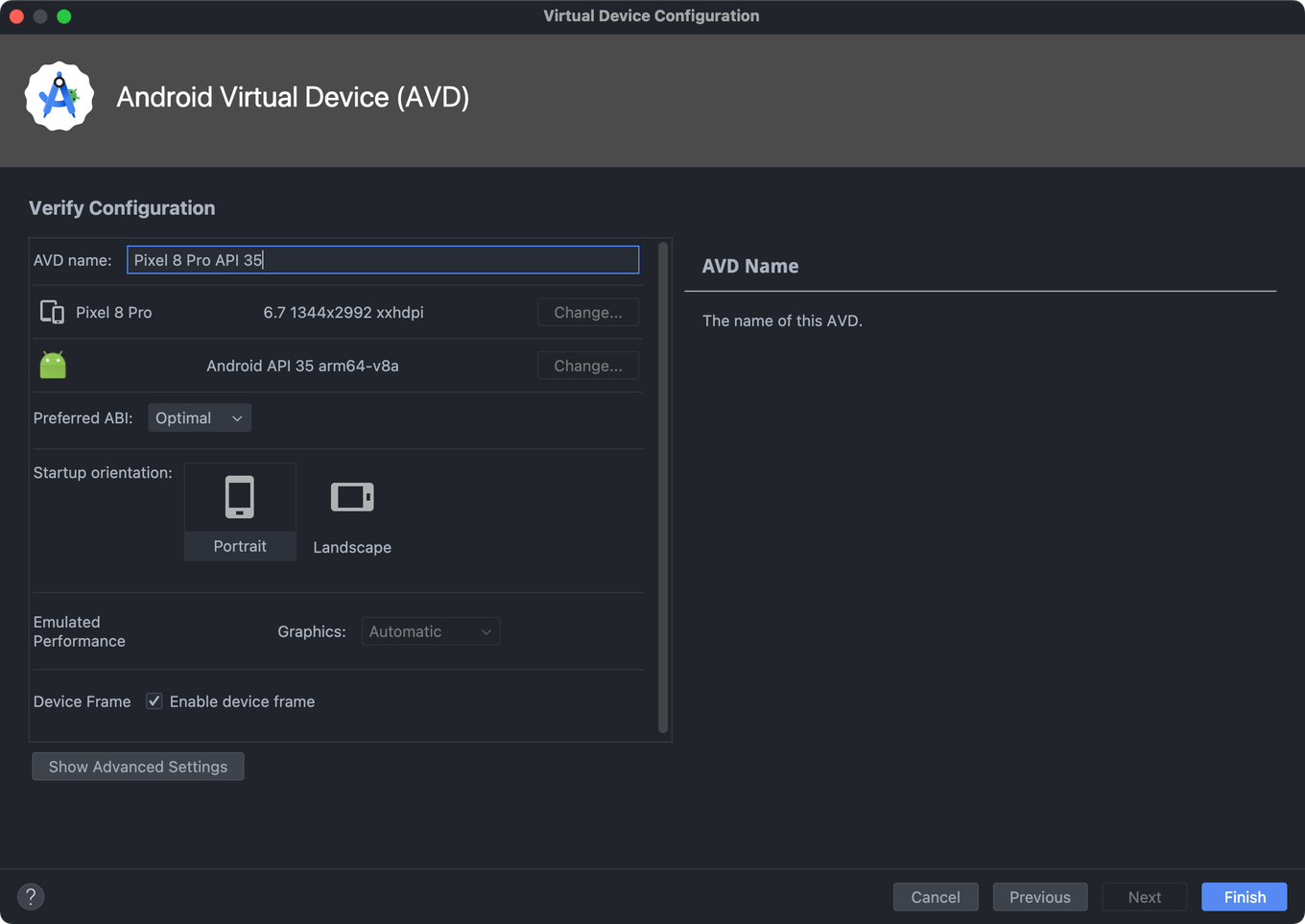Click the Android Studio AVD logo icon
The image size is (1305, 924).
(x=59, y=96)
